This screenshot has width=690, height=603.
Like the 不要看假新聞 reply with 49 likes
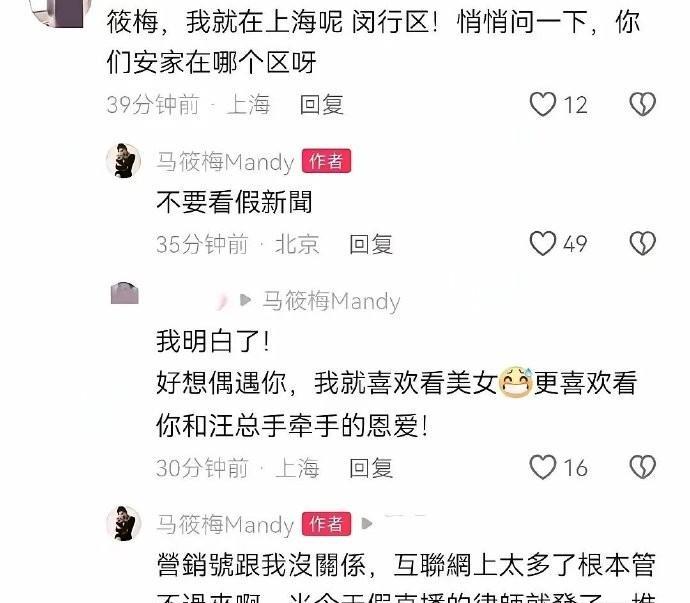coord(543,243)
